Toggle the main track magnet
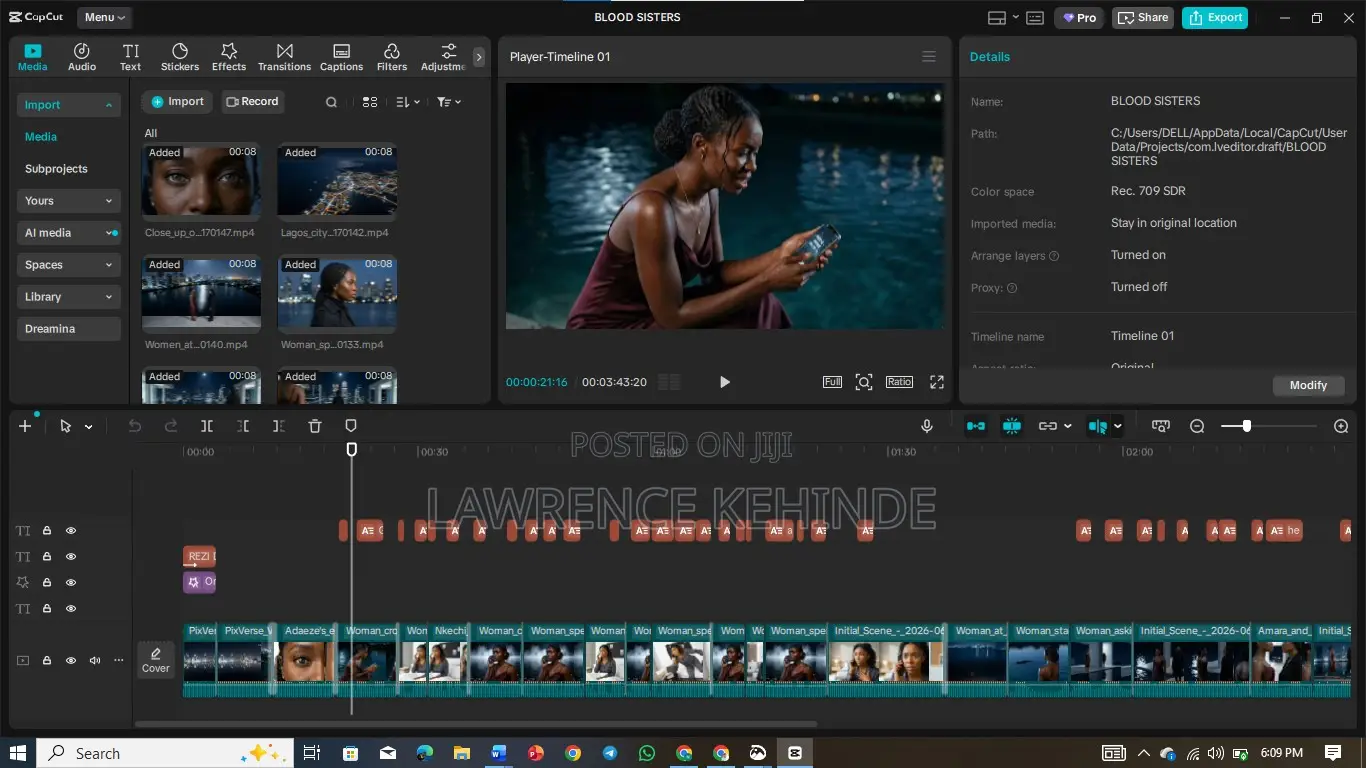The height and width of the screenshot is (768, 1366). tap(975, 426)
